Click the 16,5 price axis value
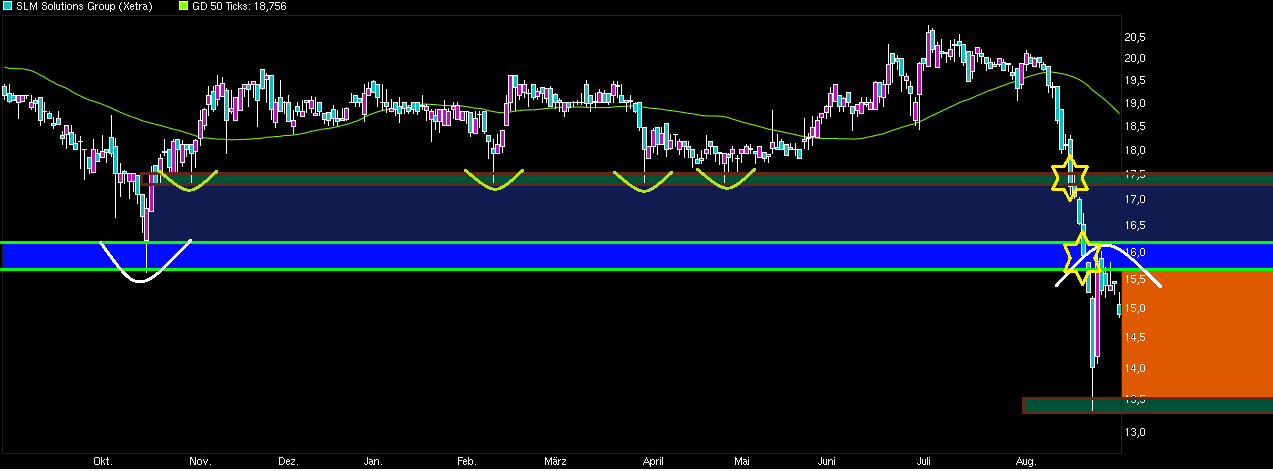Viewport: 1273px width, 471px height. pos(1135,227)
